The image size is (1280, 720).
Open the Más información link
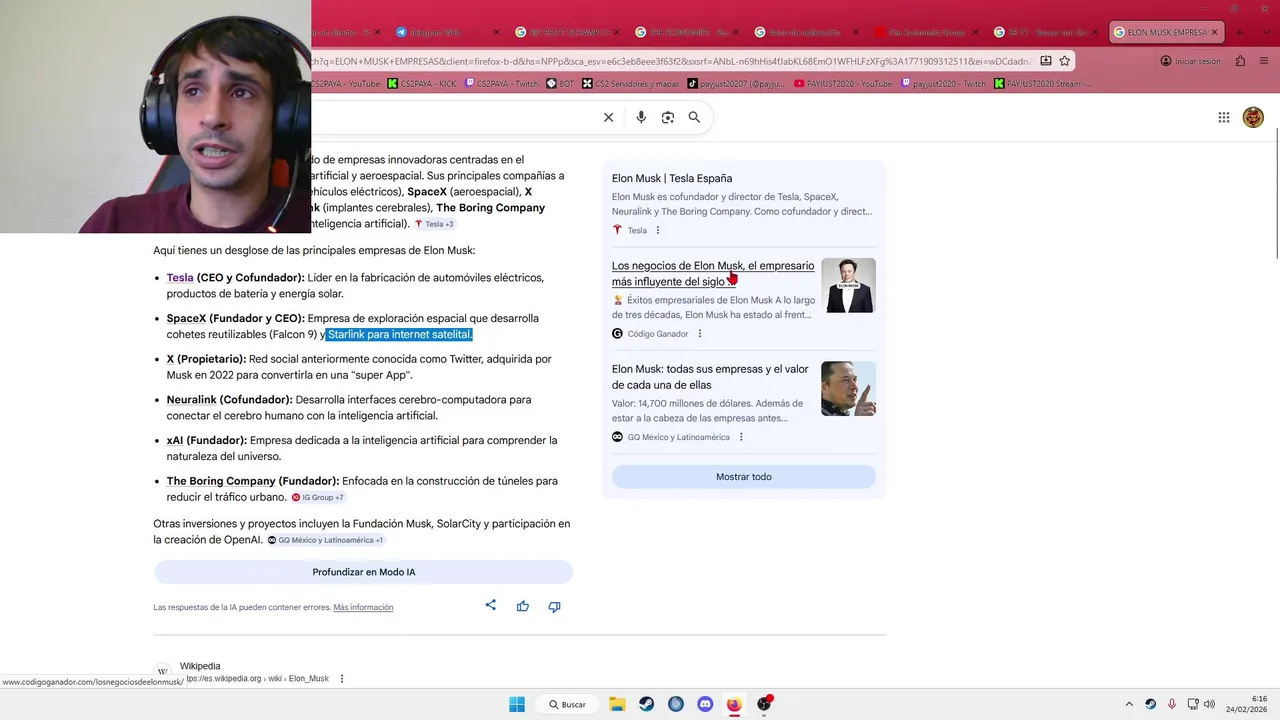(363, 607)
